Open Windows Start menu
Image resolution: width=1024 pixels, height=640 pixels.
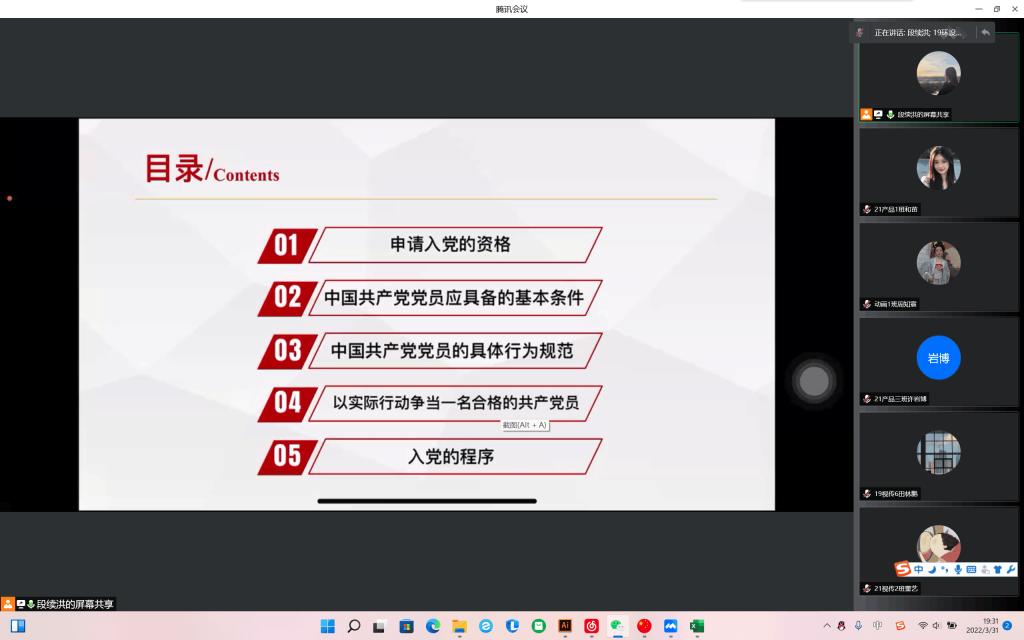327,626
